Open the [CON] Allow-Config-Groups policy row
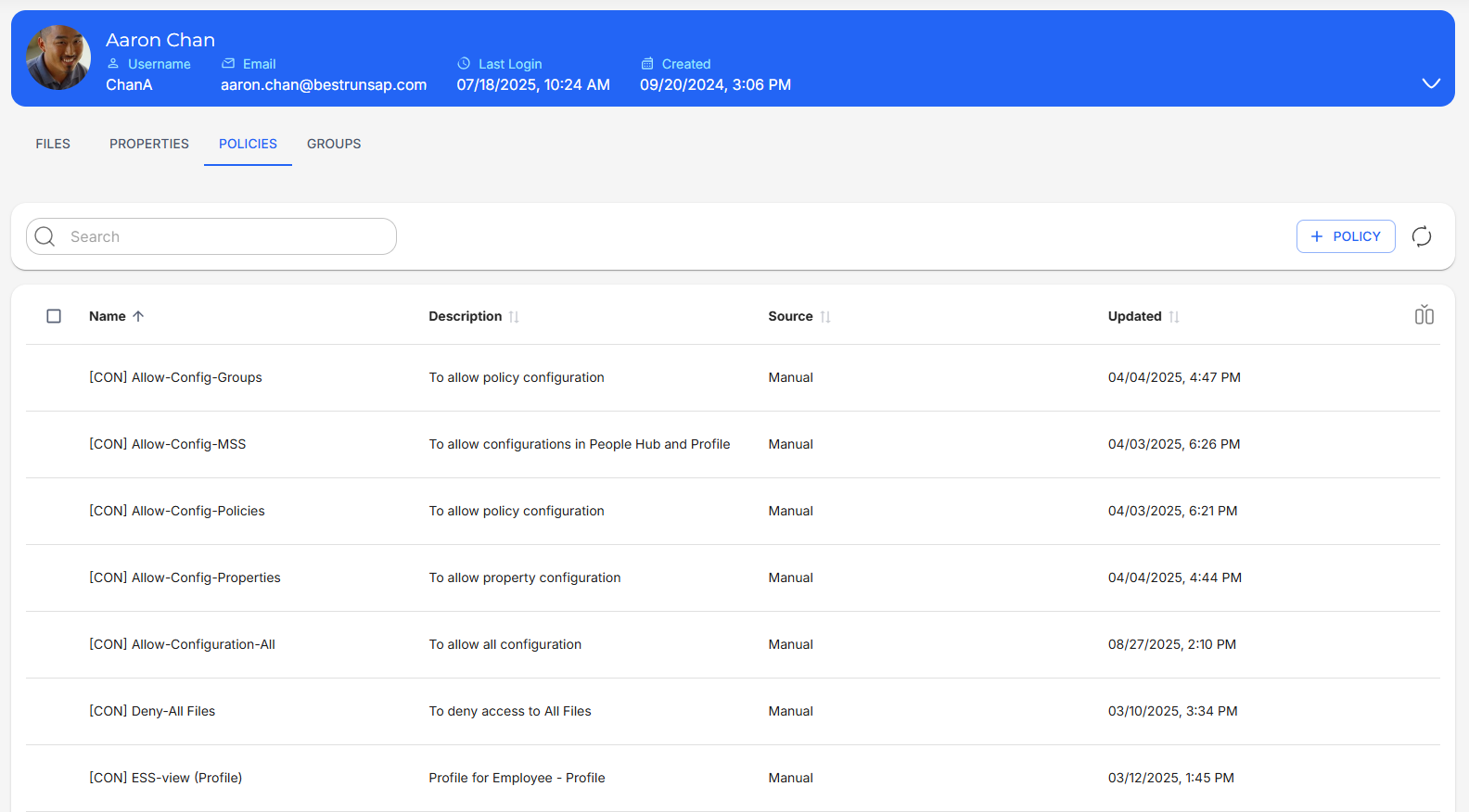1469x812 pixels. [x=175, y=377]
